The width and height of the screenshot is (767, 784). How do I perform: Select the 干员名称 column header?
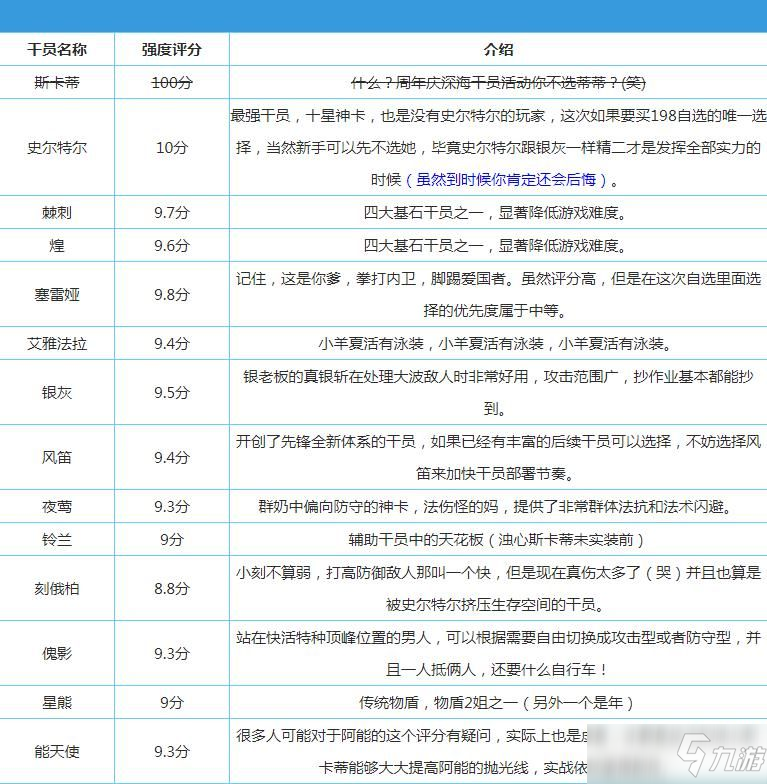pyautogui.click(x=57, y=50)
